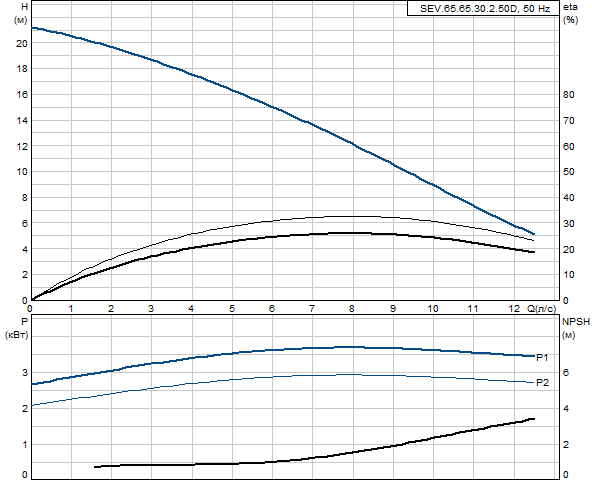Click the 14 value on H axis

22,121
